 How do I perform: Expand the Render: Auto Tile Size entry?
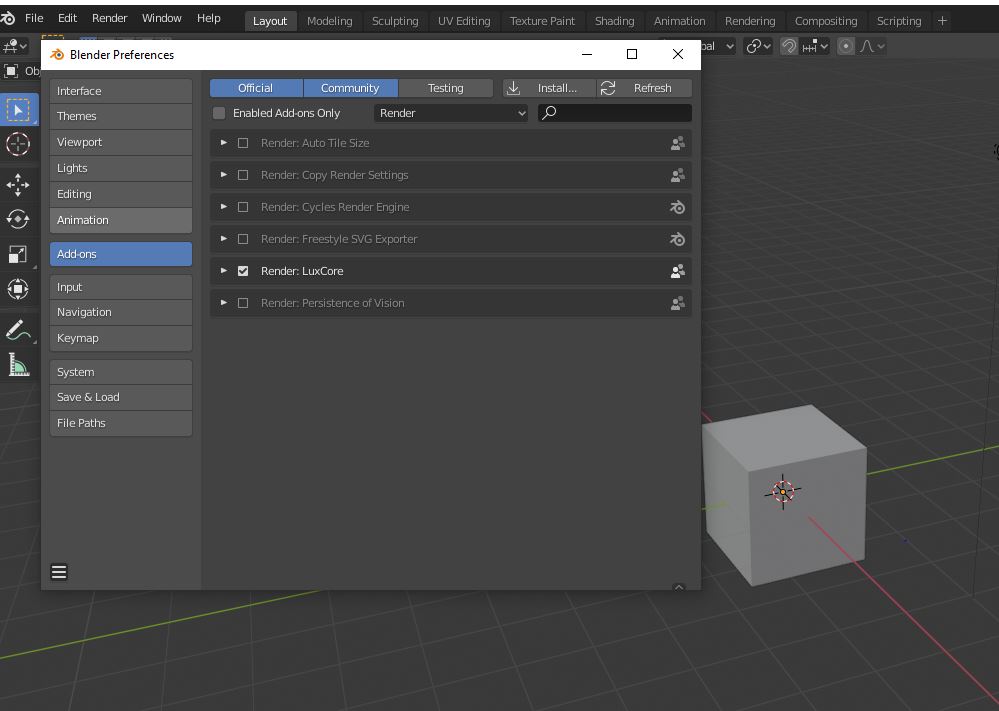(224, 143)
